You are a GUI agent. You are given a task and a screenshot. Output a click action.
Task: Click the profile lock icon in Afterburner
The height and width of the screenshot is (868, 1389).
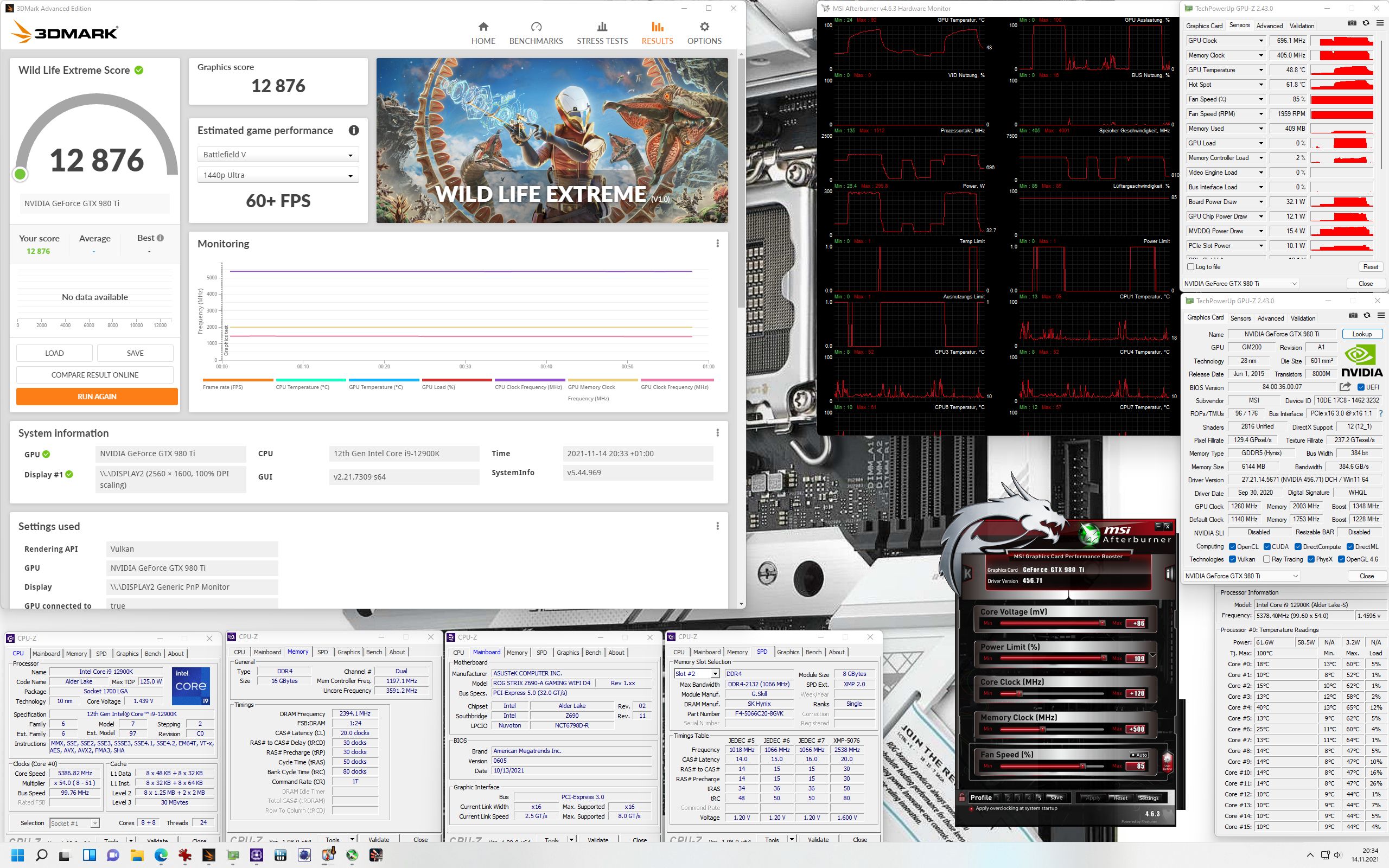(x=962, y=797)
